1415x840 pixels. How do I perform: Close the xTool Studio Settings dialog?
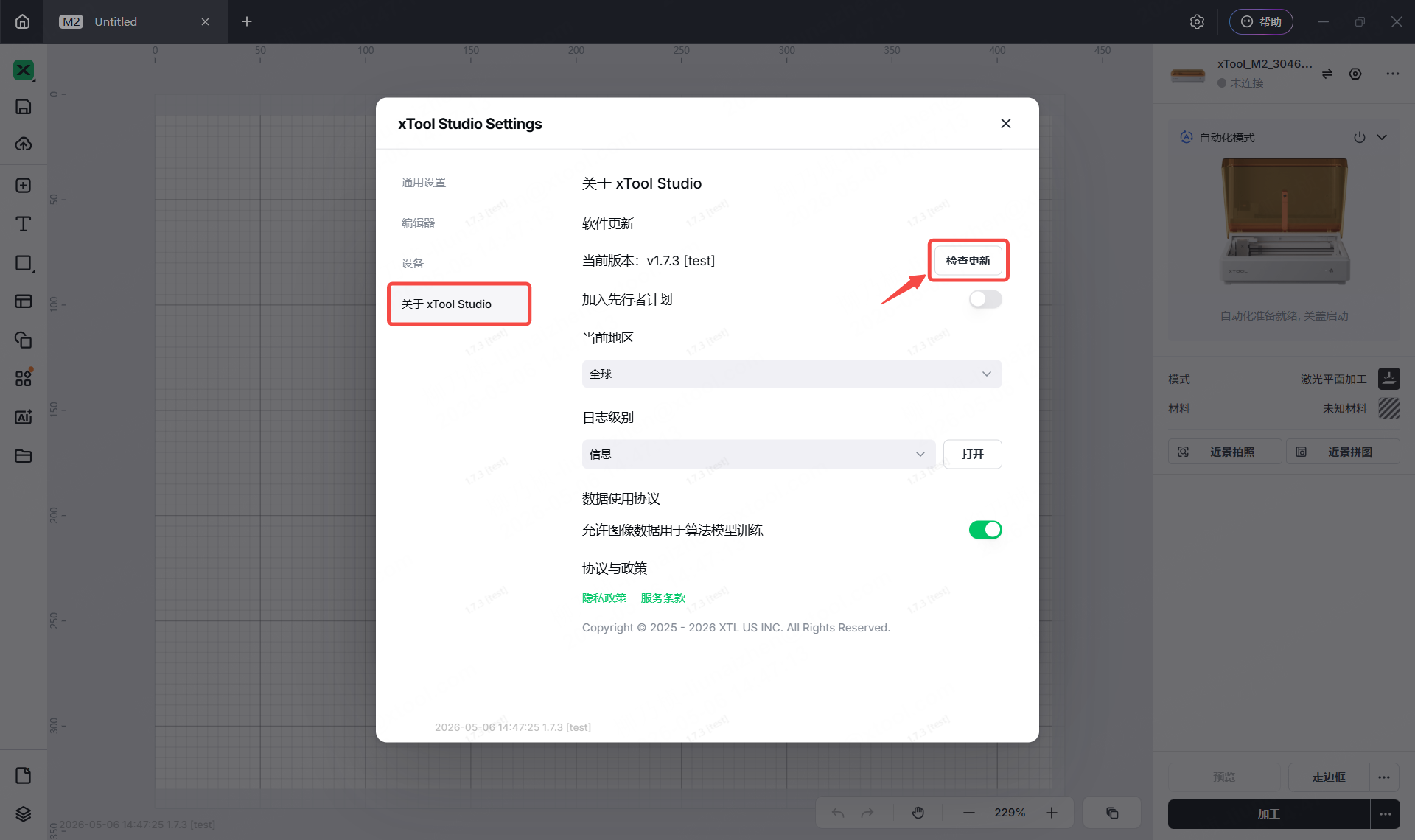pyautogui.click(x=1006, y=124)
